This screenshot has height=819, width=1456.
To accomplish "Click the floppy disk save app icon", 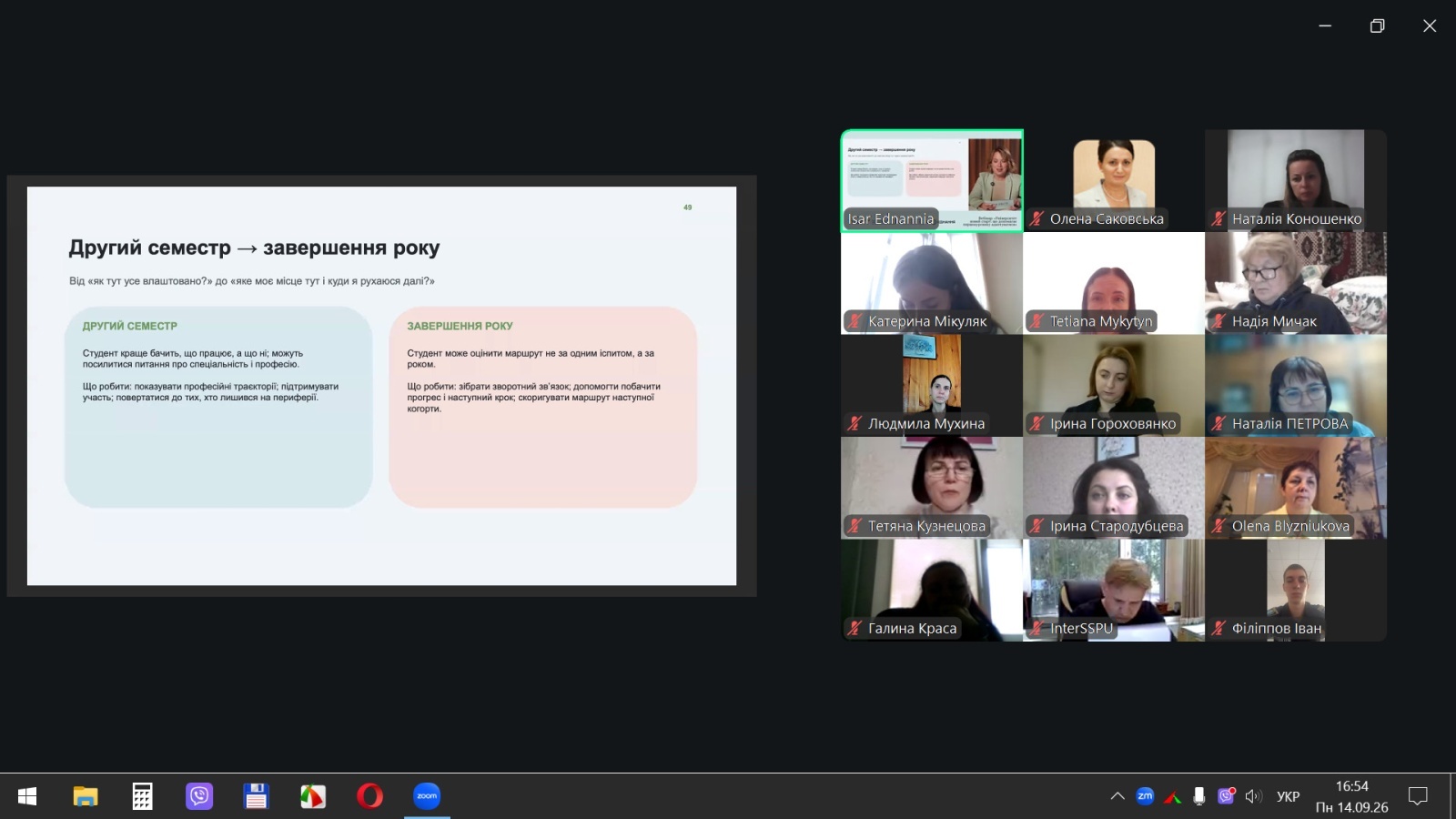I will (256, 796).
